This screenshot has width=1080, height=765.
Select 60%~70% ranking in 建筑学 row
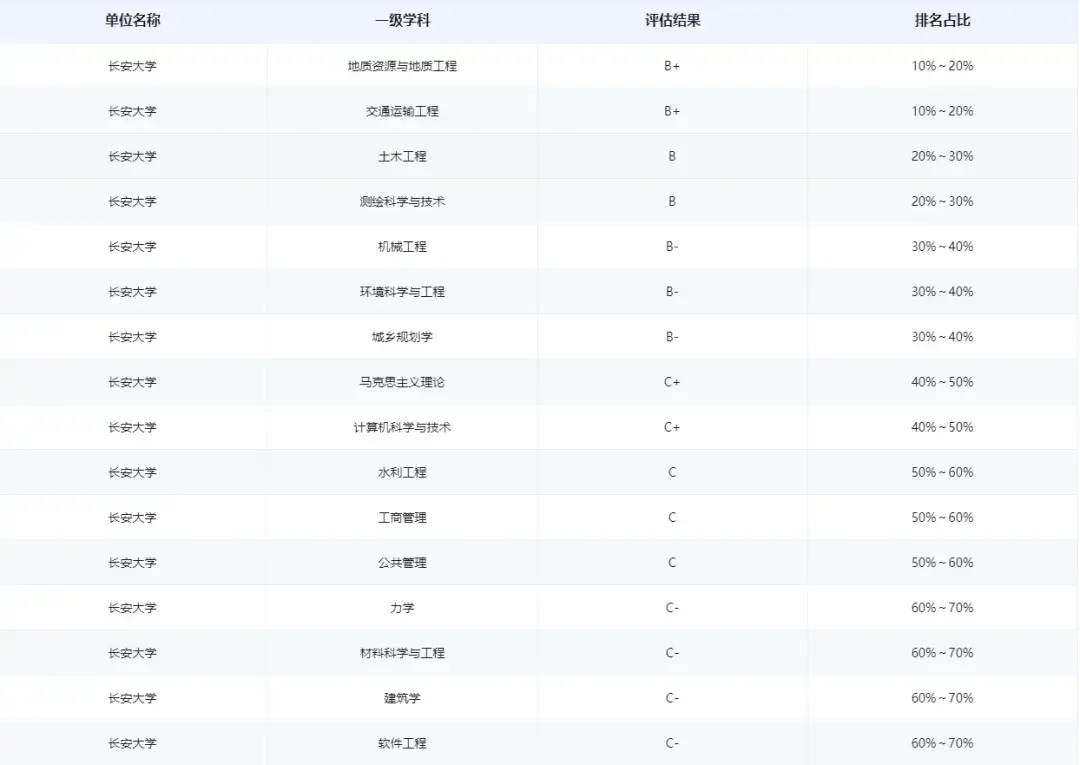tap(942, 698)
